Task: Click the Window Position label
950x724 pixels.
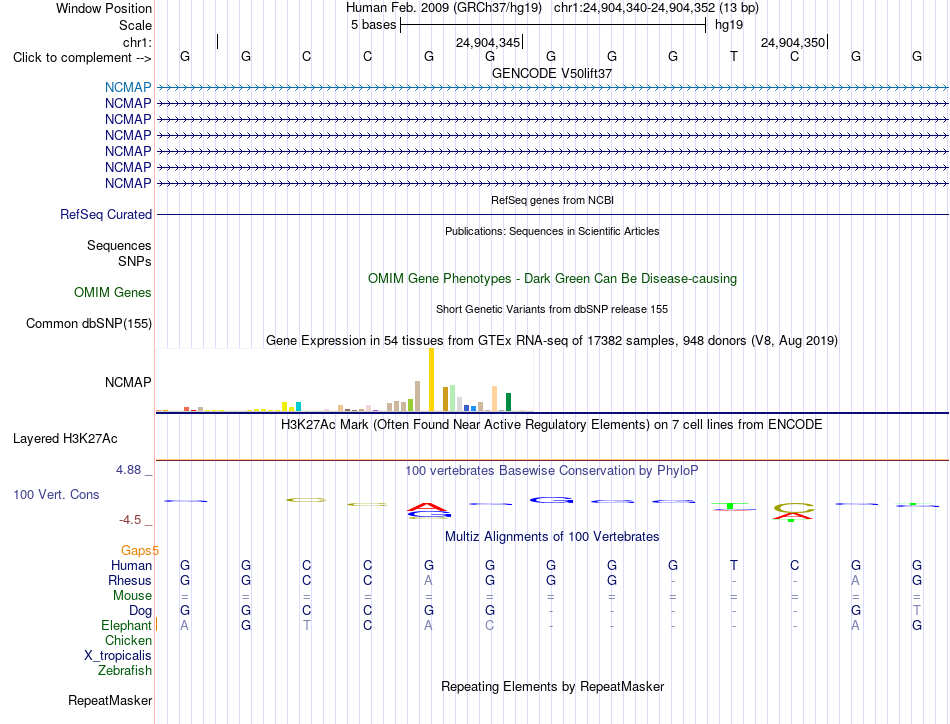Action: click(x=104, y=8)
